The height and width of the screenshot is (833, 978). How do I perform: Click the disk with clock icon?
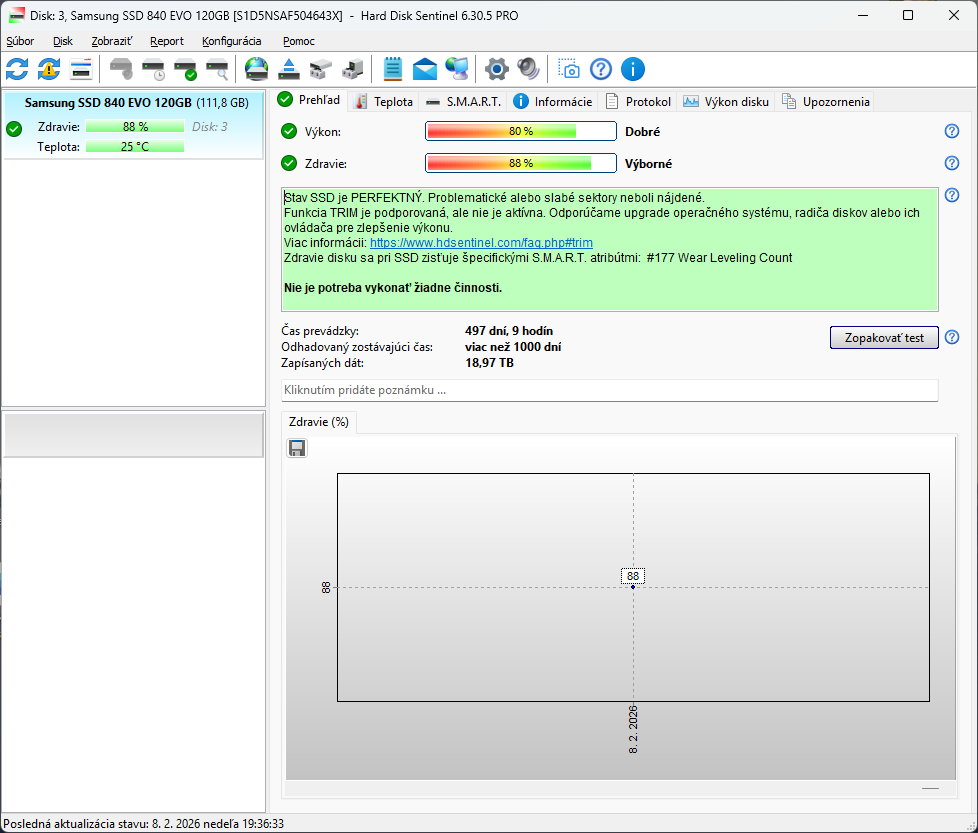153,69
